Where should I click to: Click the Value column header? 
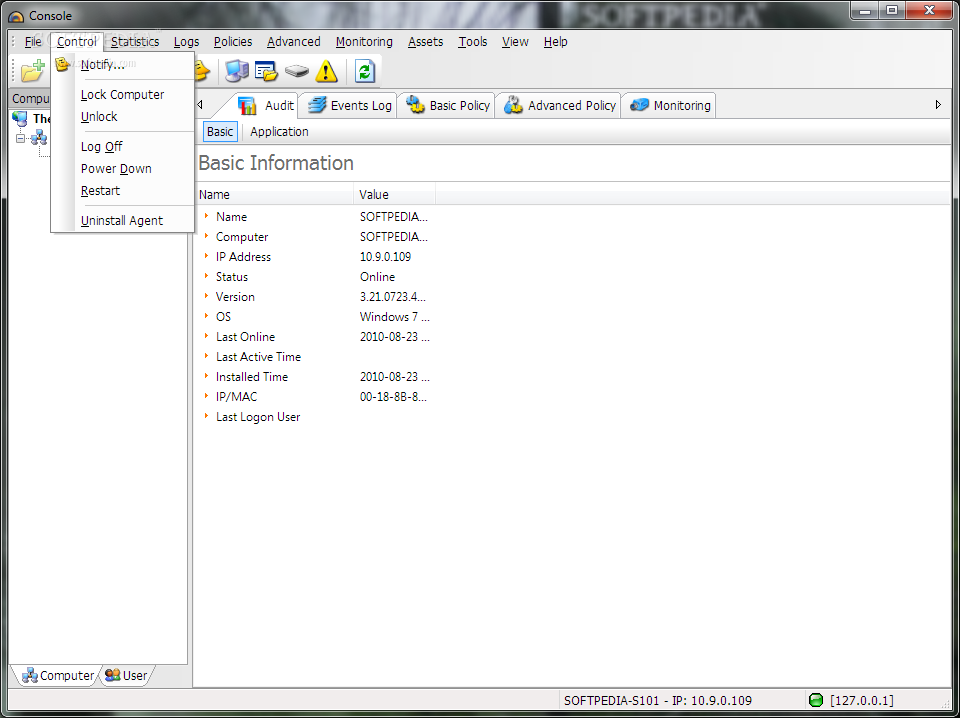tap(395, 195)
